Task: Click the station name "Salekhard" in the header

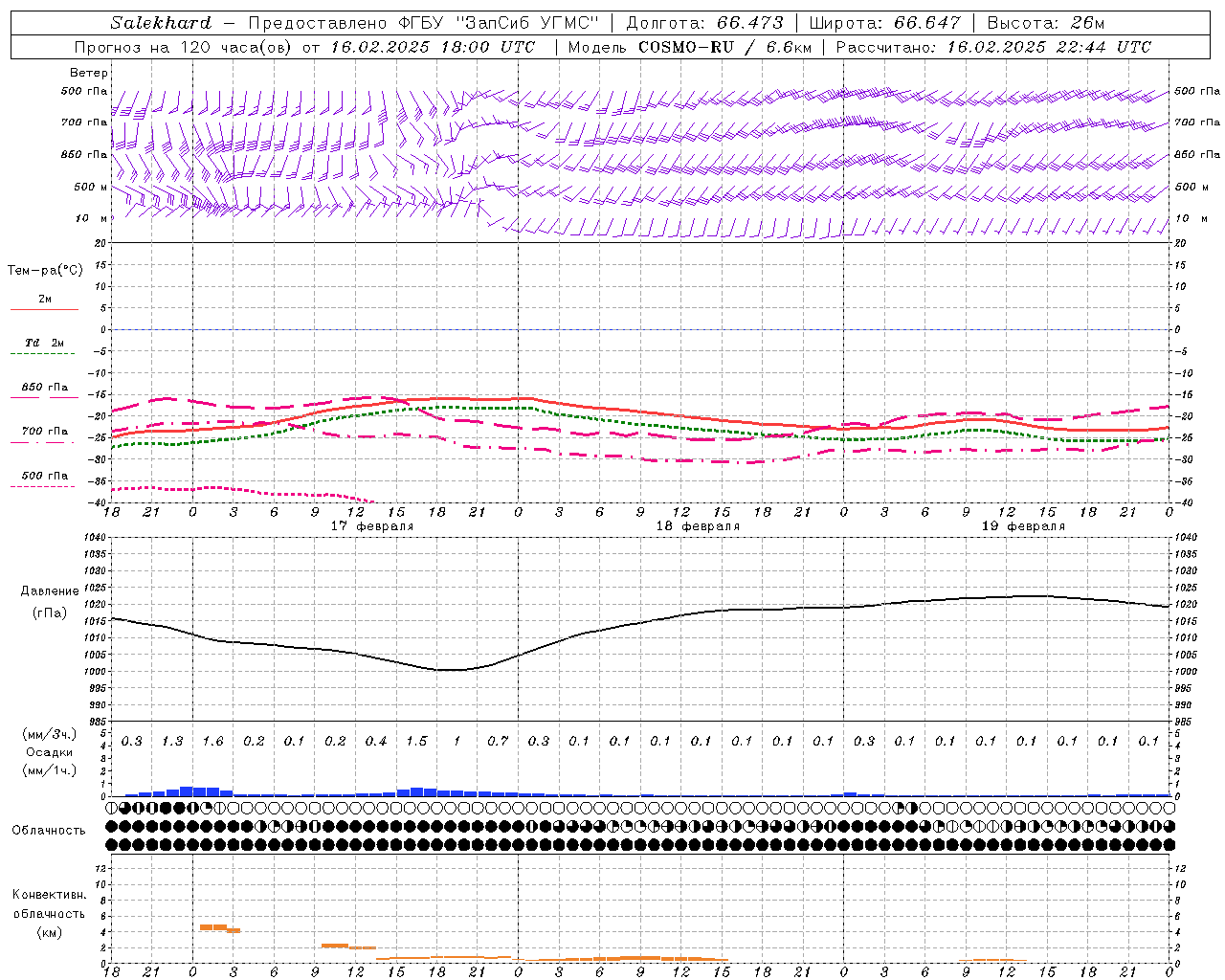Action: pyautogui.click(x=161, y=23)
